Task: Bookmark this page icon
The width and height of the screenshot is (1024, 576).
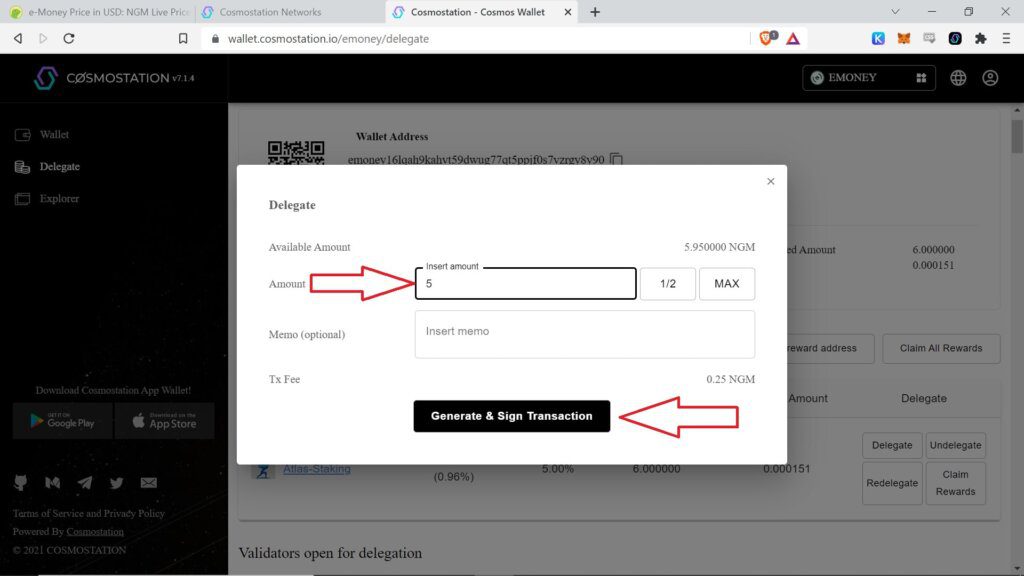Action: (x=183, y=39)
